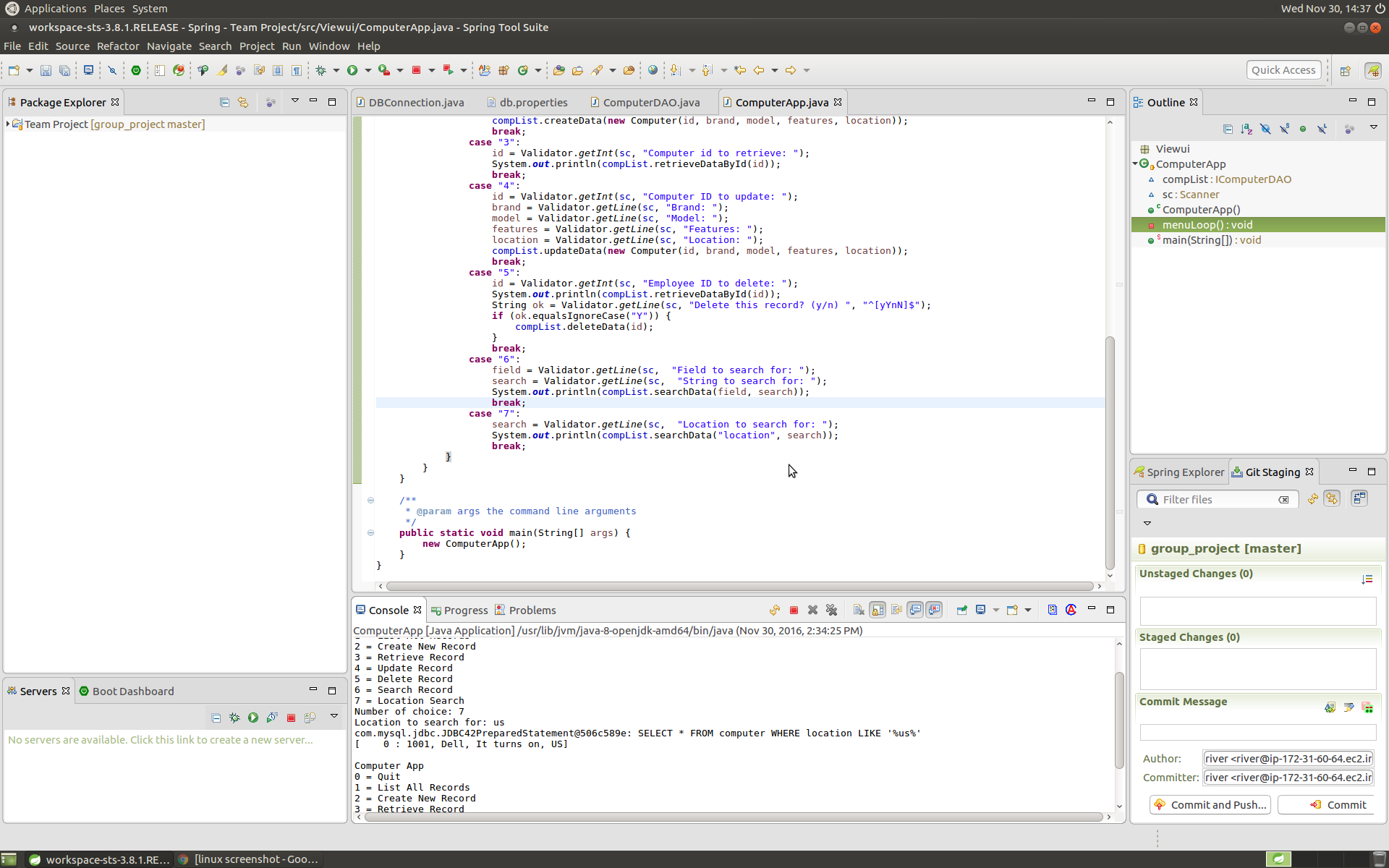Open the Run button dropdown arrow
The image size is (1389, 868).
[x=368, y=70]
